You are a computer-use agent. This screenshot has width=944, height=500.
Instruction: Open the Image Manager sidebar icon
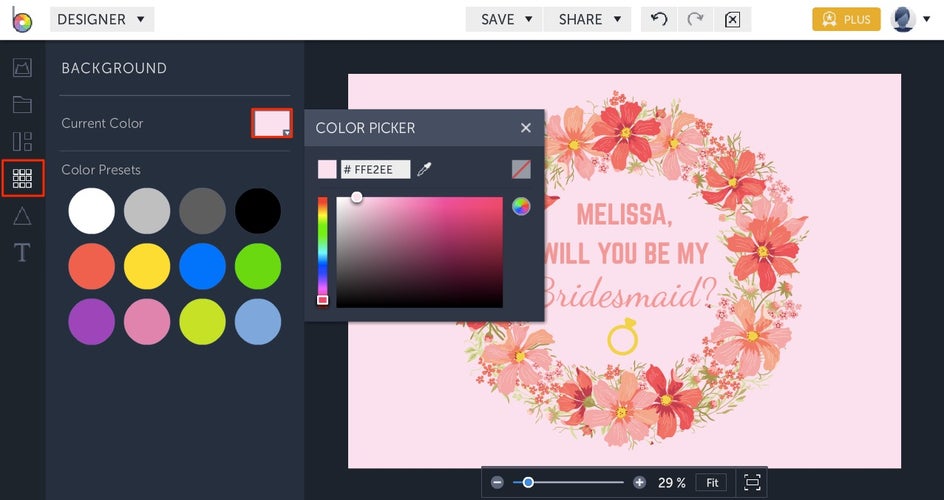coord(22,67)
